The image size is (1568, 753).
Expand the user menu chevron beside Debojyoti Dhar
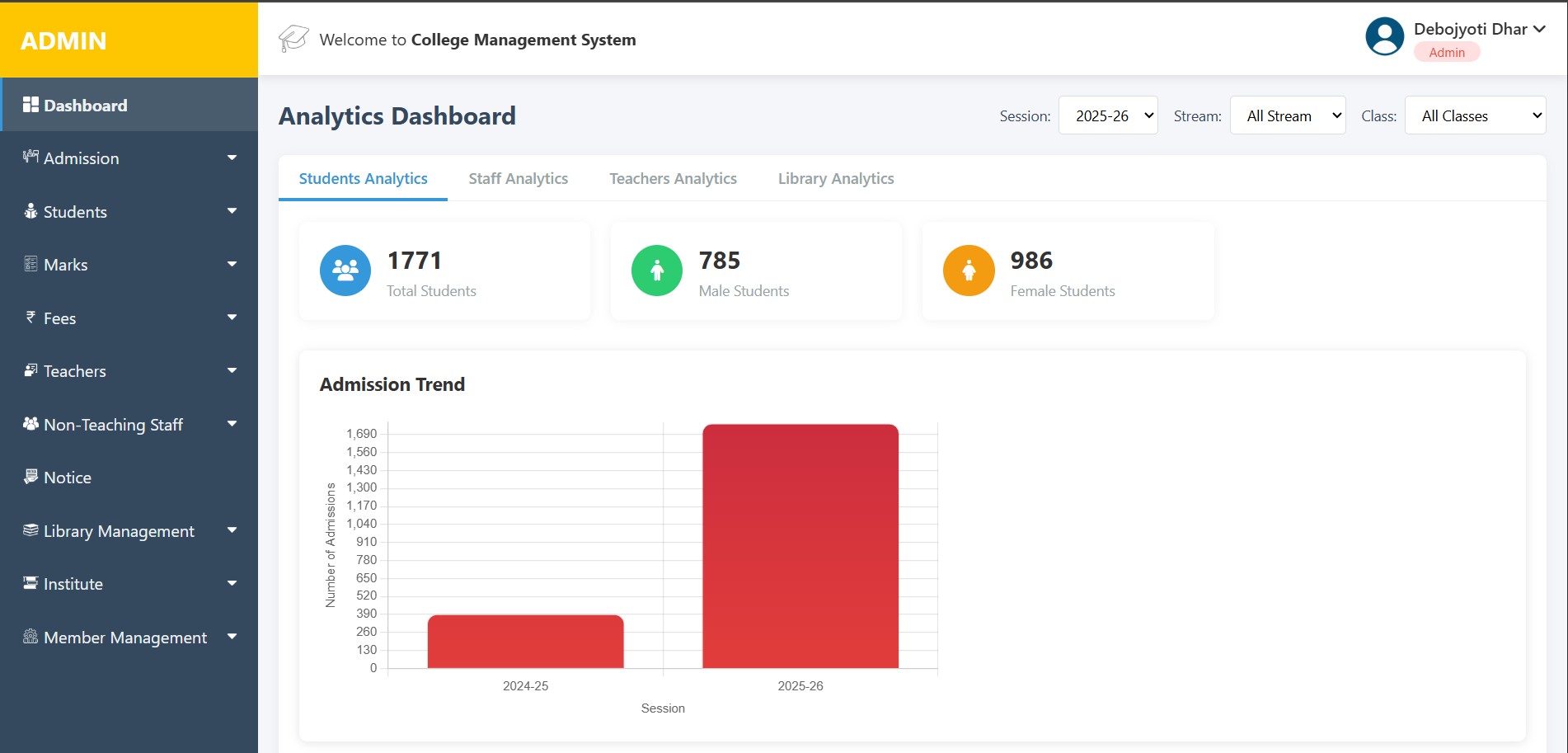coord(1538,29)
